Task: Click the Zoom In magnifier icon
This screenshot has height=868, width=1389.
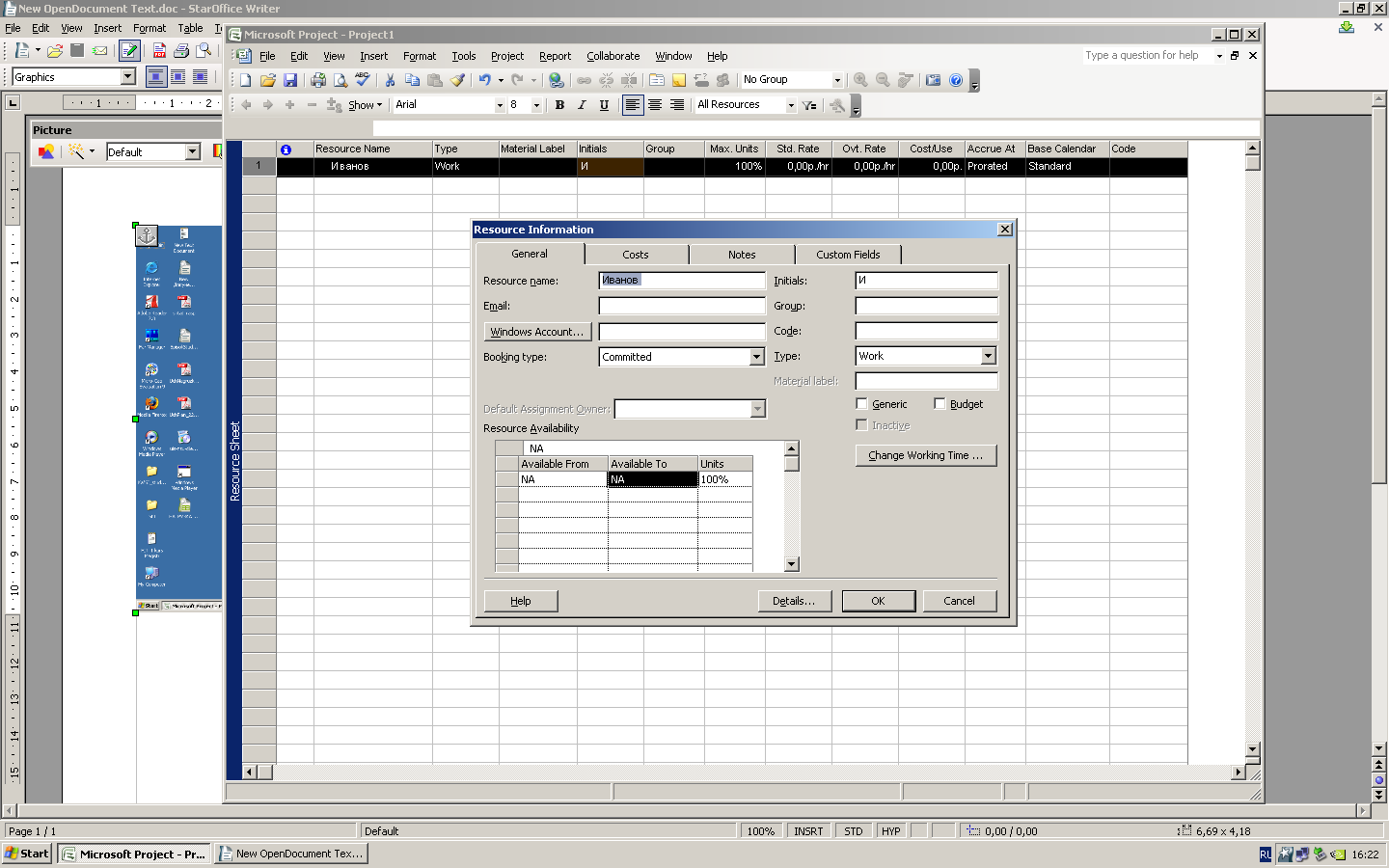Action: coord(860,80)
